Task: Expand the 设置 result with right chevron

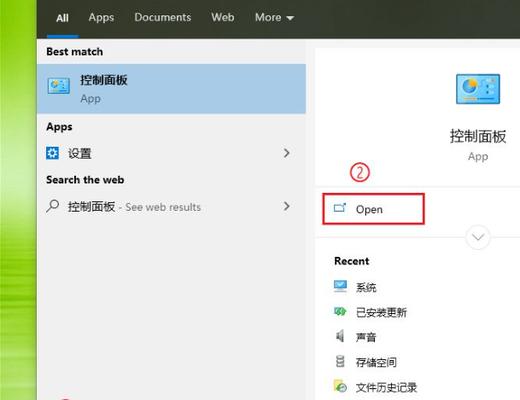Action: (286, 153)
